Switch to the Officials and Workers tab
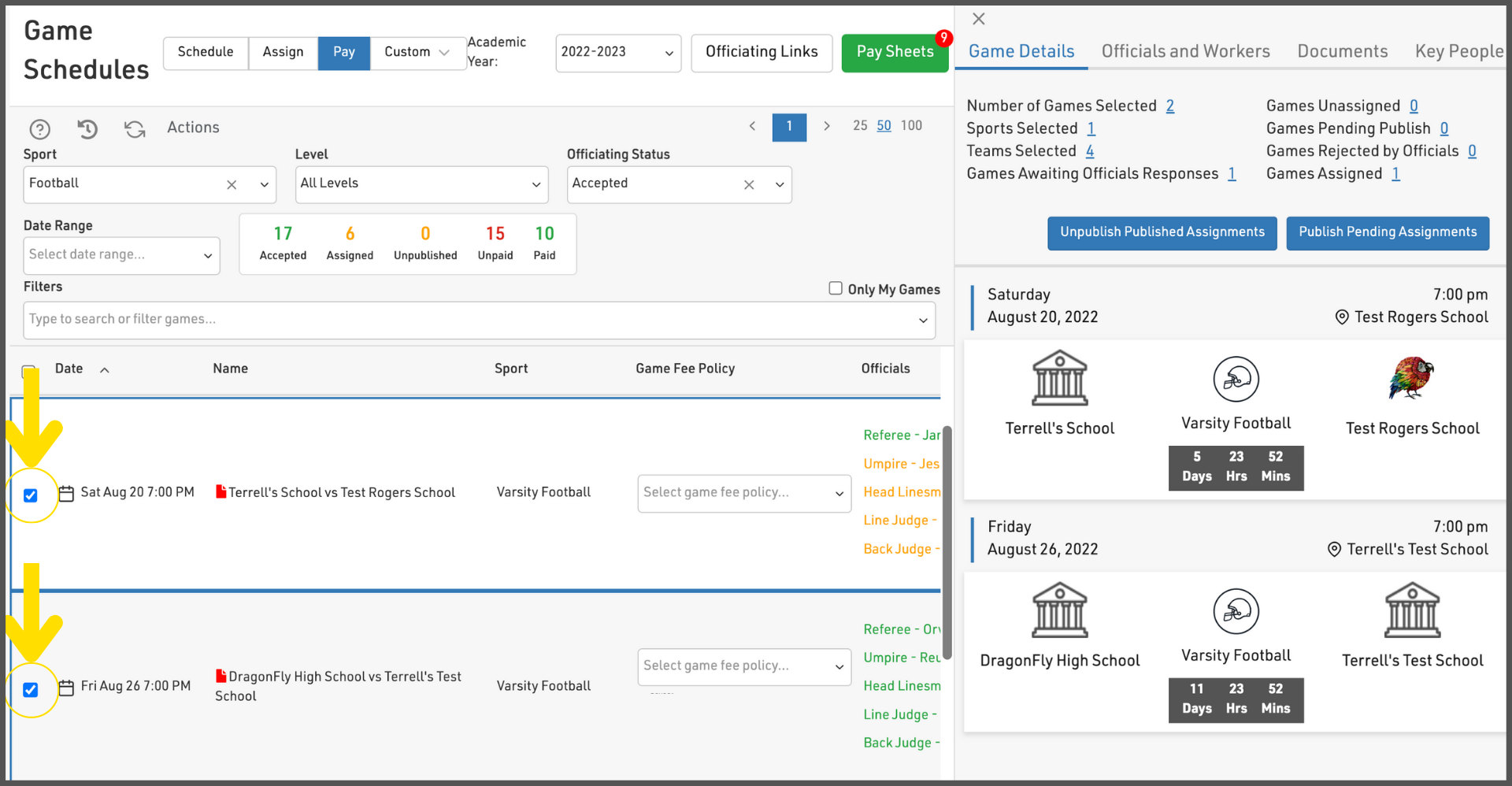 click(x=1185, y=51)
